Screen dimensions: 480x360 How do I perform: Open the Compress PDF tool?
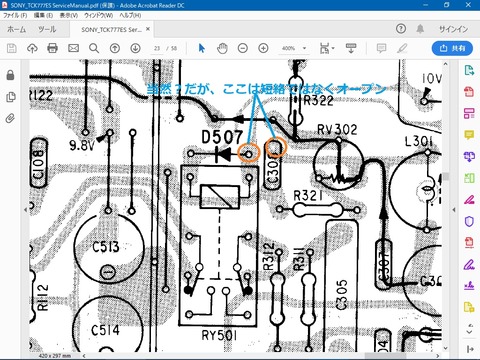click(x=469, y=243)
